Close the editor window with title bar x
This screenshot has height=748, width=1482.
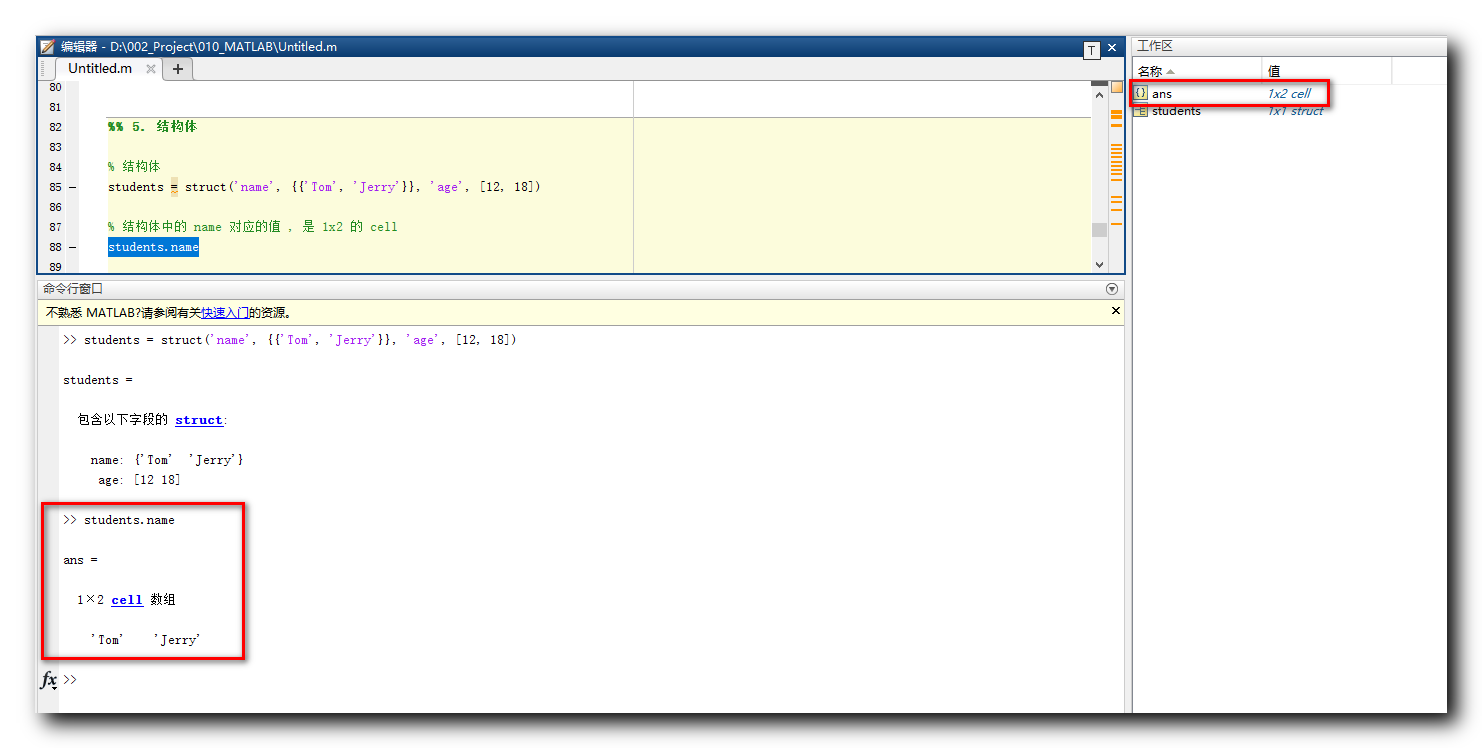click(x=1112, y=48)
